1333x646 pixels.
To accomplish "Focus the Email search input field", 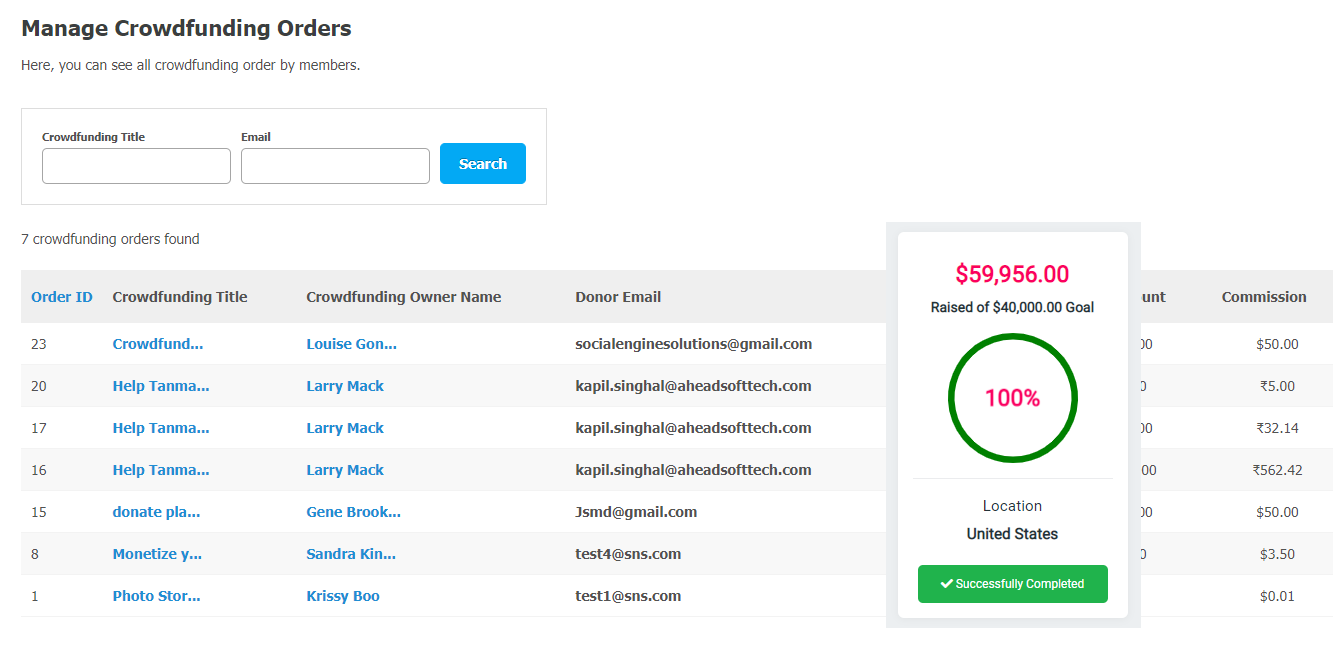I will click(x=335, y=166).
